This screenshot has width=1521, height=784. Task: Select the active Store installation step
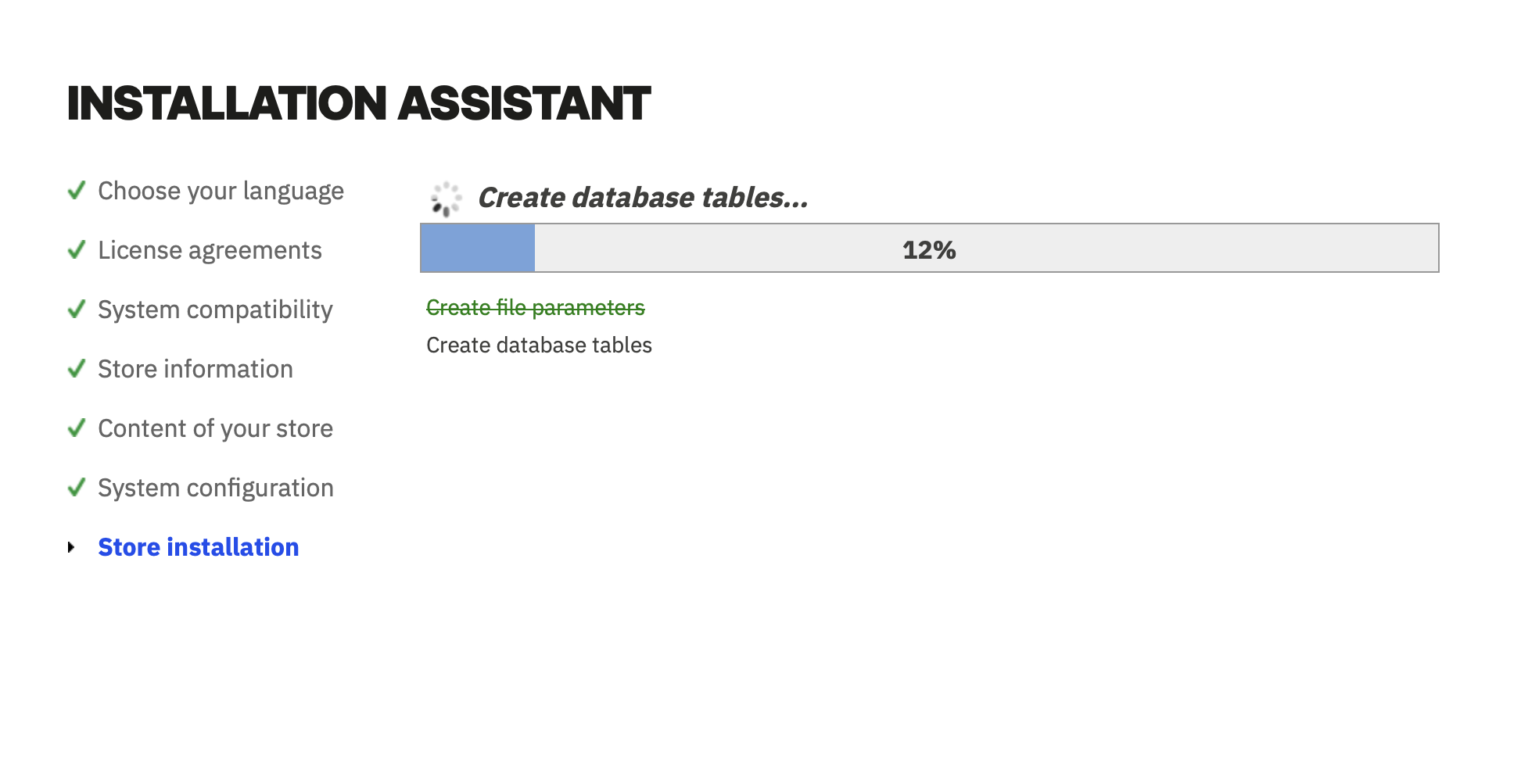[199, 547]
